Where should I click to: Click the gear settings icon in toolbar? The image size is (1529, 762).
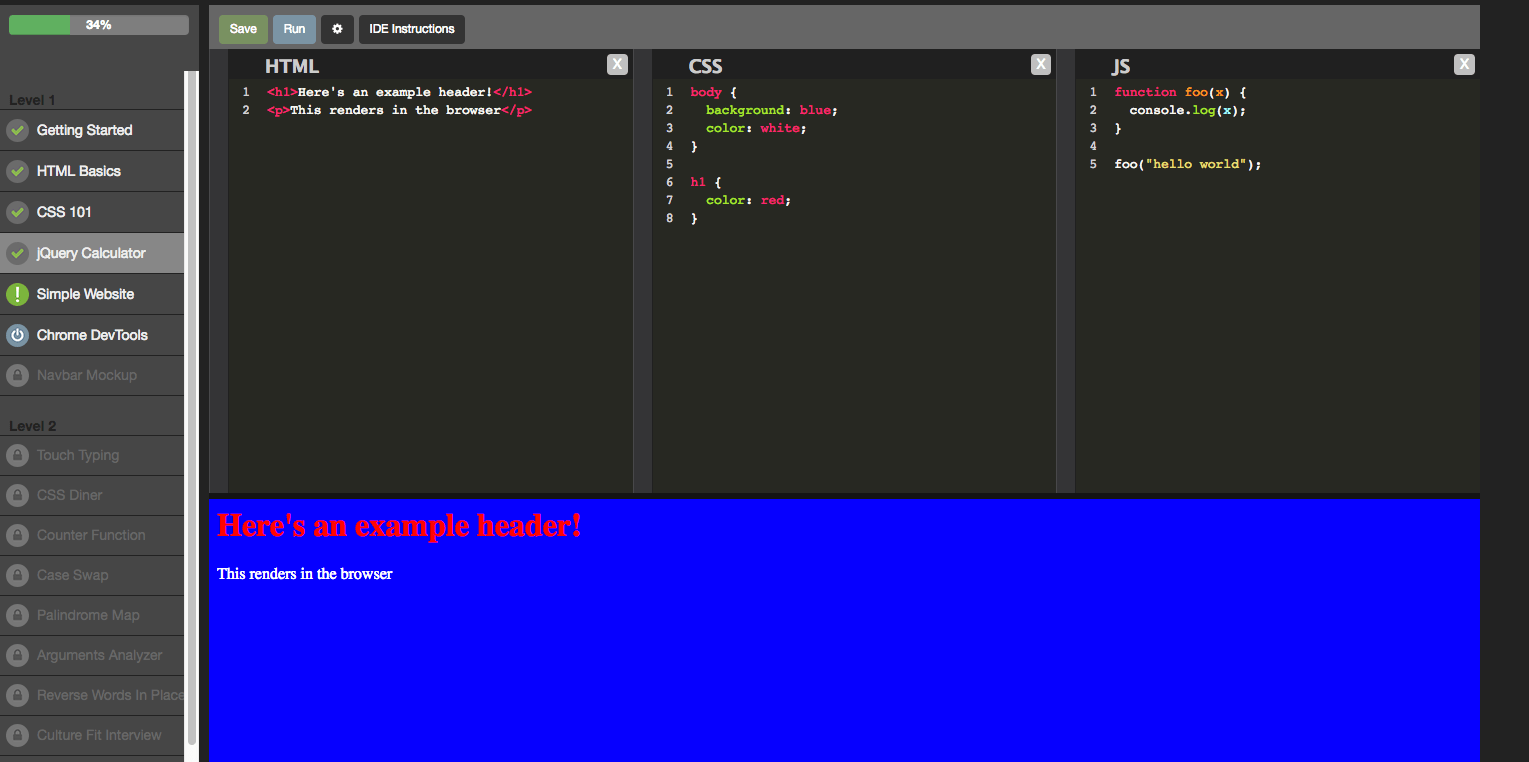pos(337,29)
